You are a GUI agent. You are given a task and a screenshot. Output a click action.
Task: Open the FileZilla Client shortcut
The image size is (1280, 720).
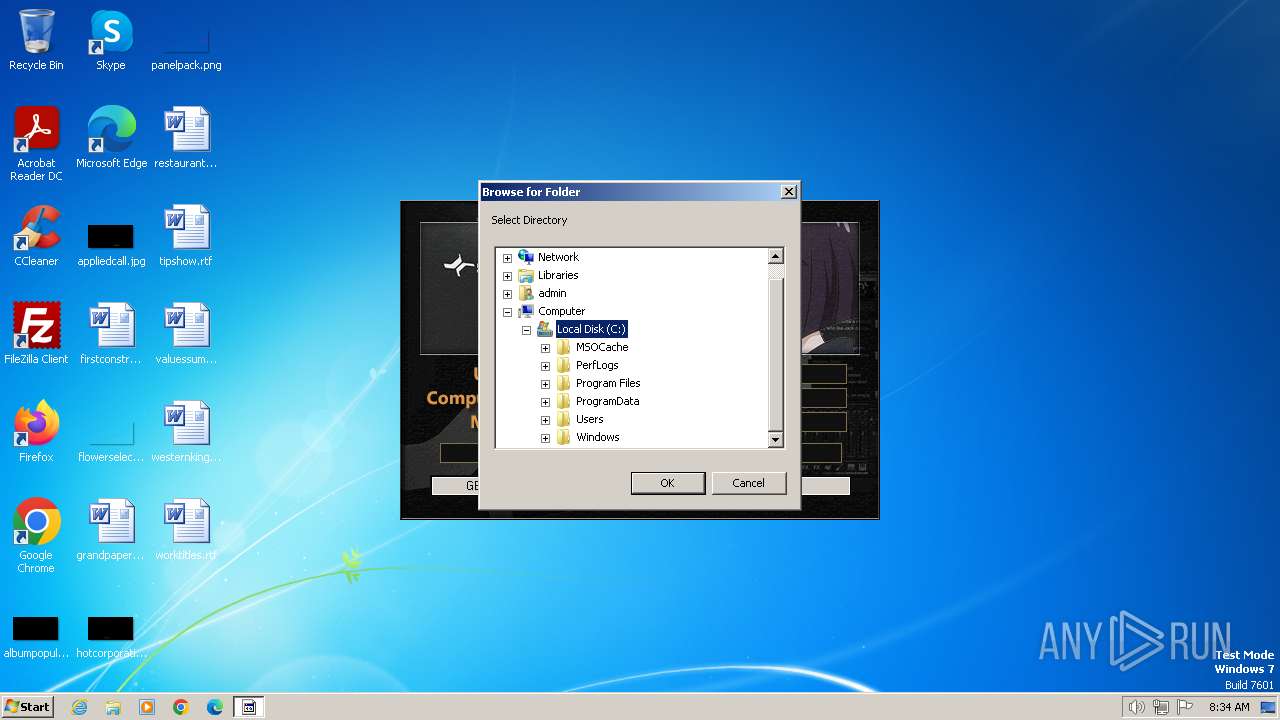click(x=36, y=334)
